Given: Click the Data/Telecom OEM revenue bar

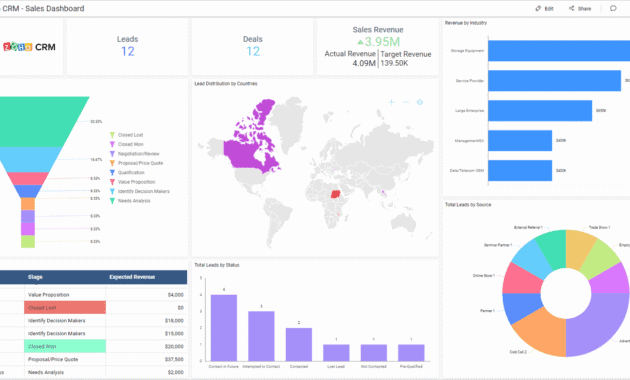Looking at the screenshot, I should click(x=520, y=171).
